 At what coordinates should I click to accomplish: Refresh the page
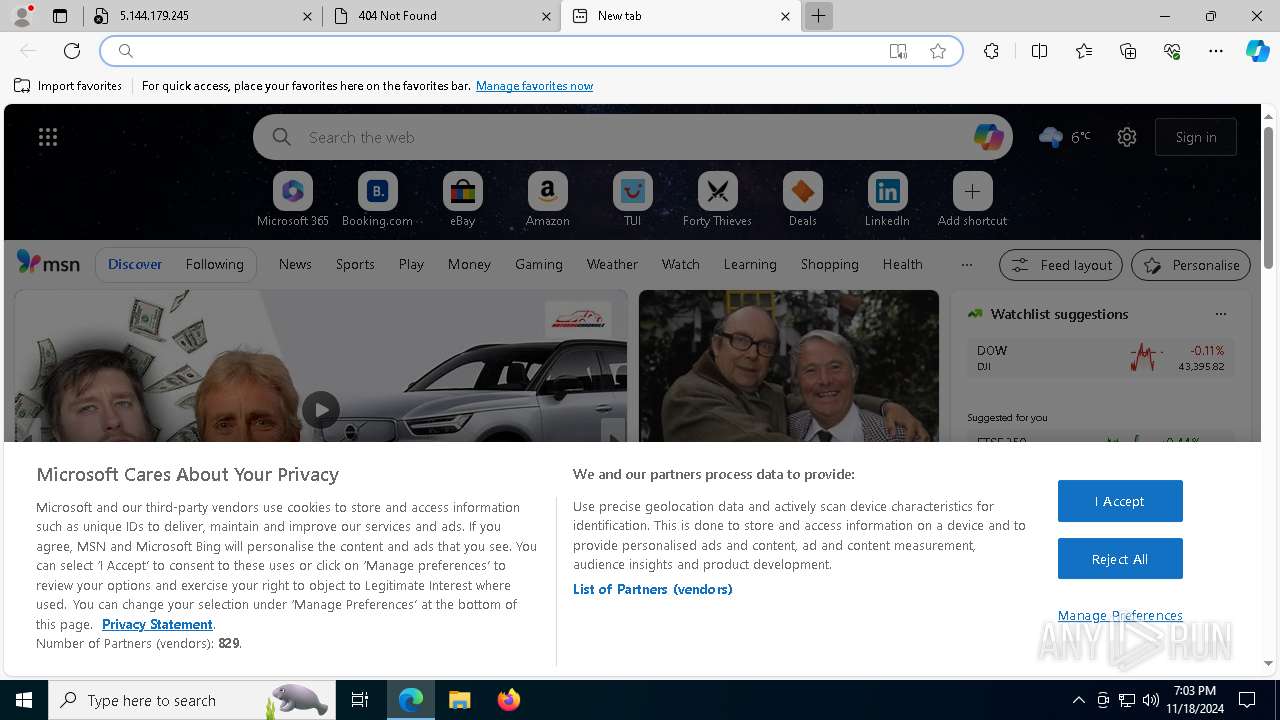72,51
